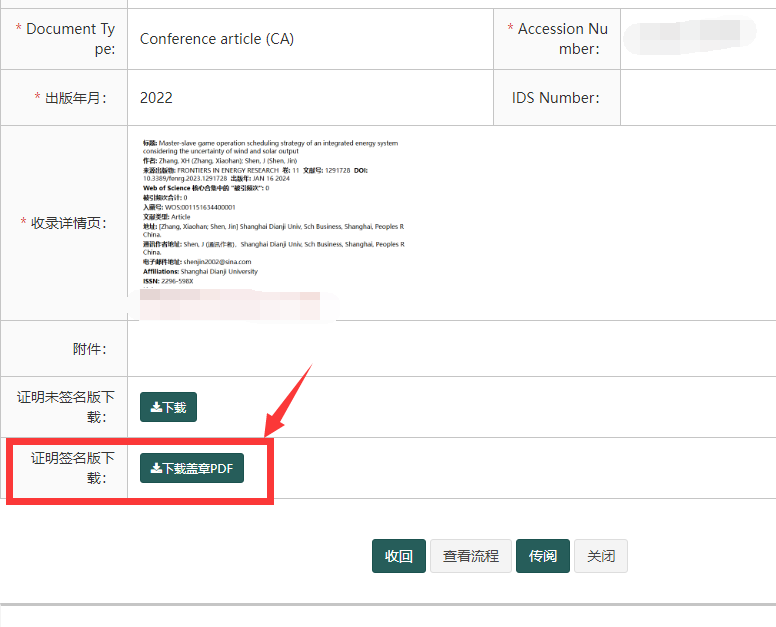The height and width of the screenshot is (627, 776).
Task: Select the 出版年月 label
Action: (x=70, y=98)
